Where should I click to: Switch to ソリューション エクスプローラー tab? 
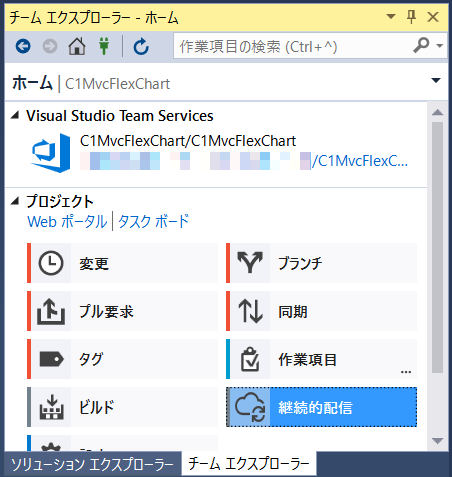click(x=93, y=464)
